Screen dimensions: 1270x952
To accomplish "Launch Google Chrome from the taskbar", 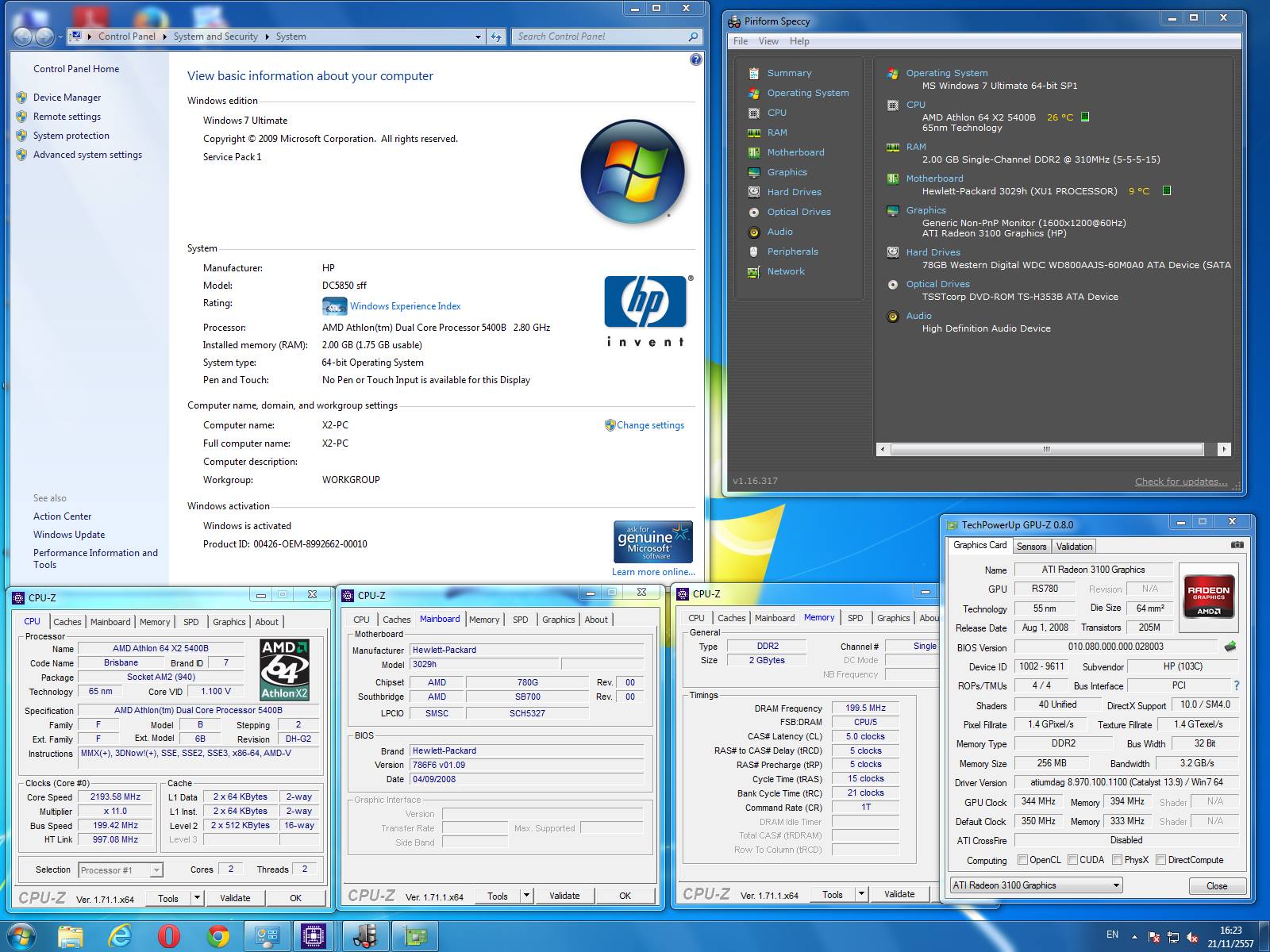I will 218,936.
